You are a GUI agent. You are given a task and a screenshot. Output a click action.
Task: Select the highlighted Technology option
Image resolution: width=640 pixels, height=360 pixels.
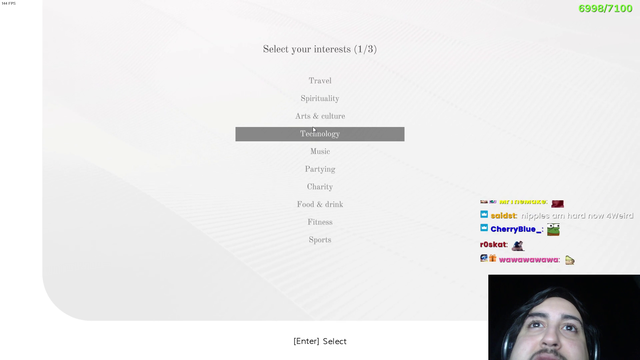coord(320,134)
